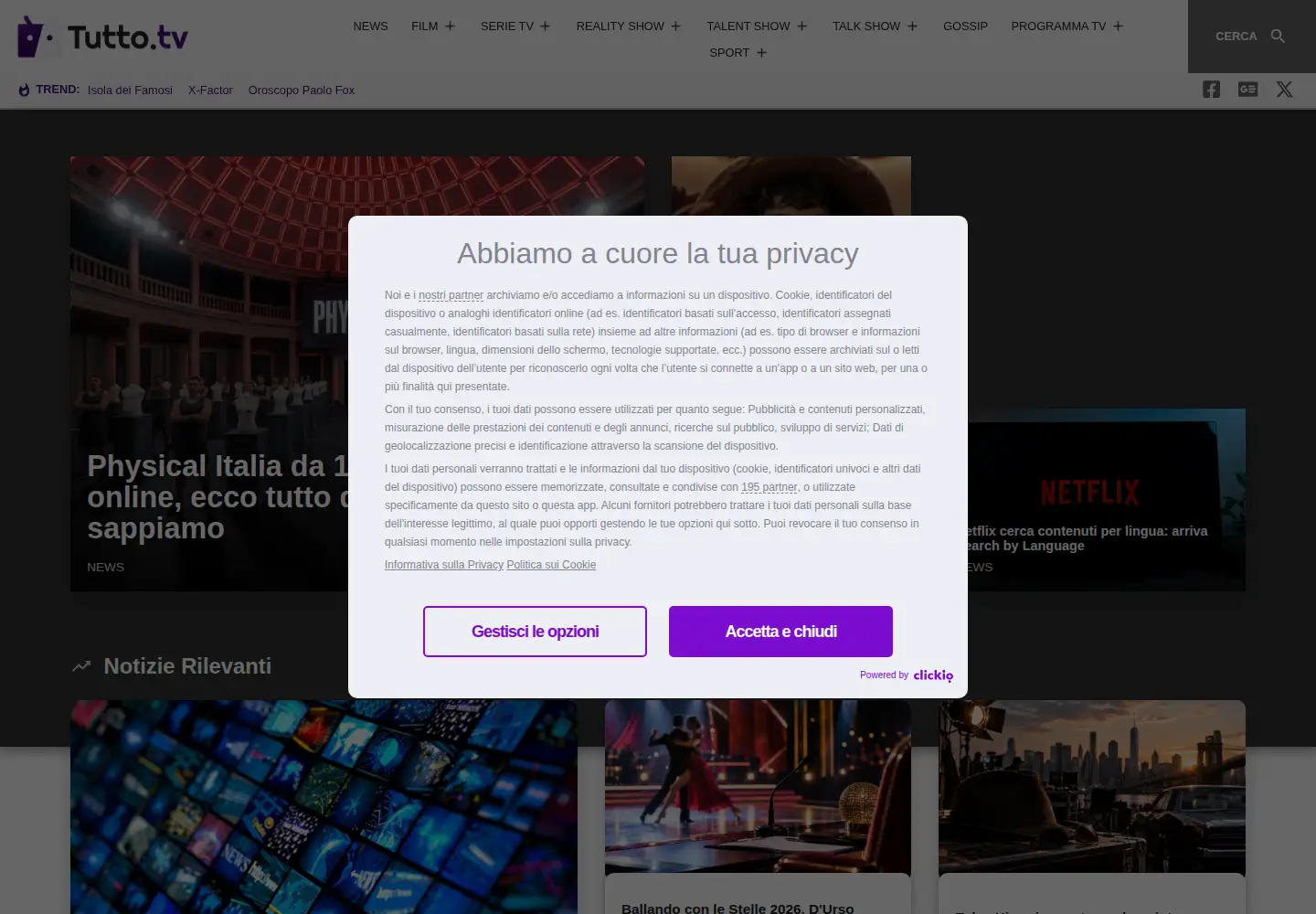This screenshot has height=914, width=1316.
Task: Open the TV screens wall article thumbnail
Action: 324,807
